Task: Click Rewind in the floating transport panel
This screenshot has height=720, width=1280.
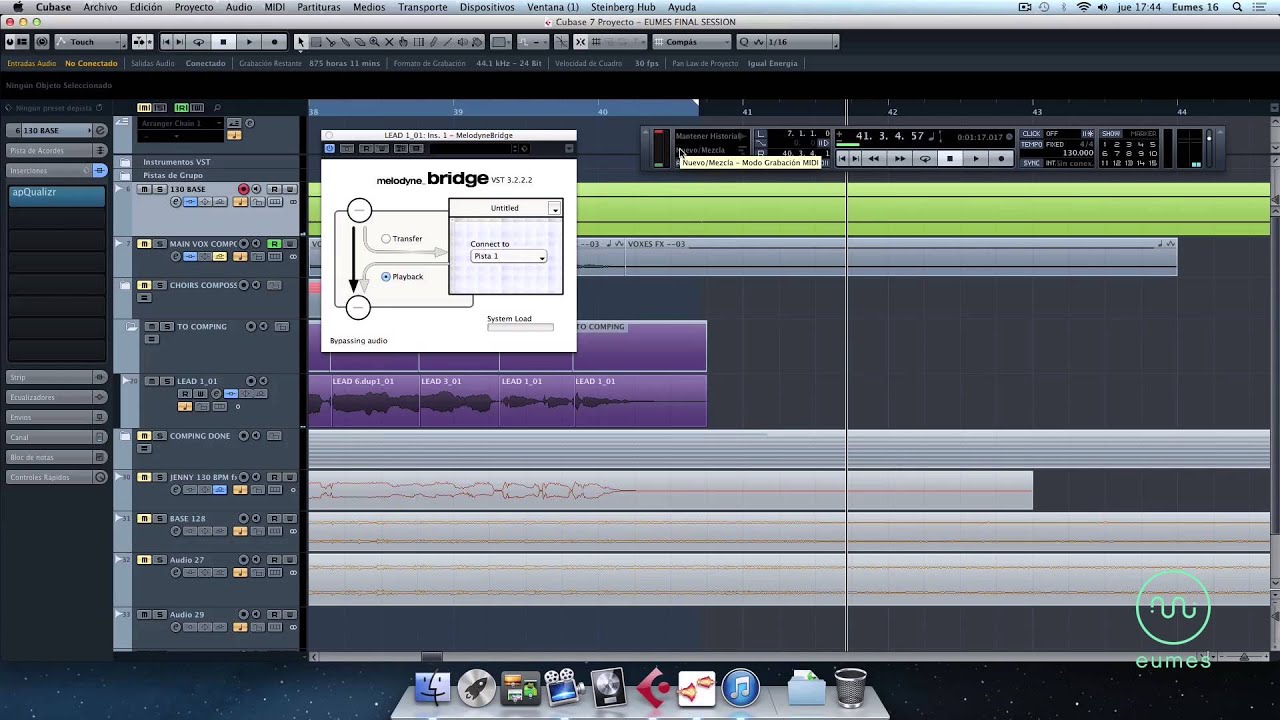Action: [x=874, y=158]
